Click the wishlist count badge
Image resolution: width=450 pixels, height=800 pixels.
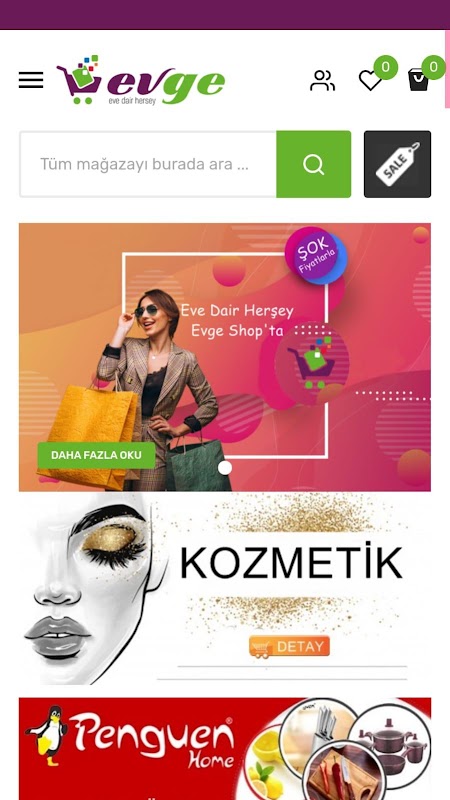[386, 67]
